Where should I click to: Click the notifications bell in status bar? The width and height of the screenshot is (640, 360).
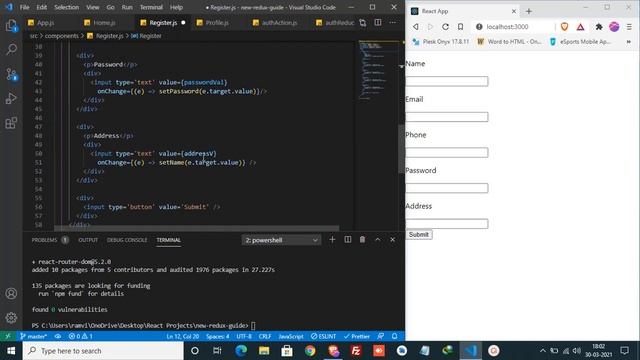tap(395, 336)
